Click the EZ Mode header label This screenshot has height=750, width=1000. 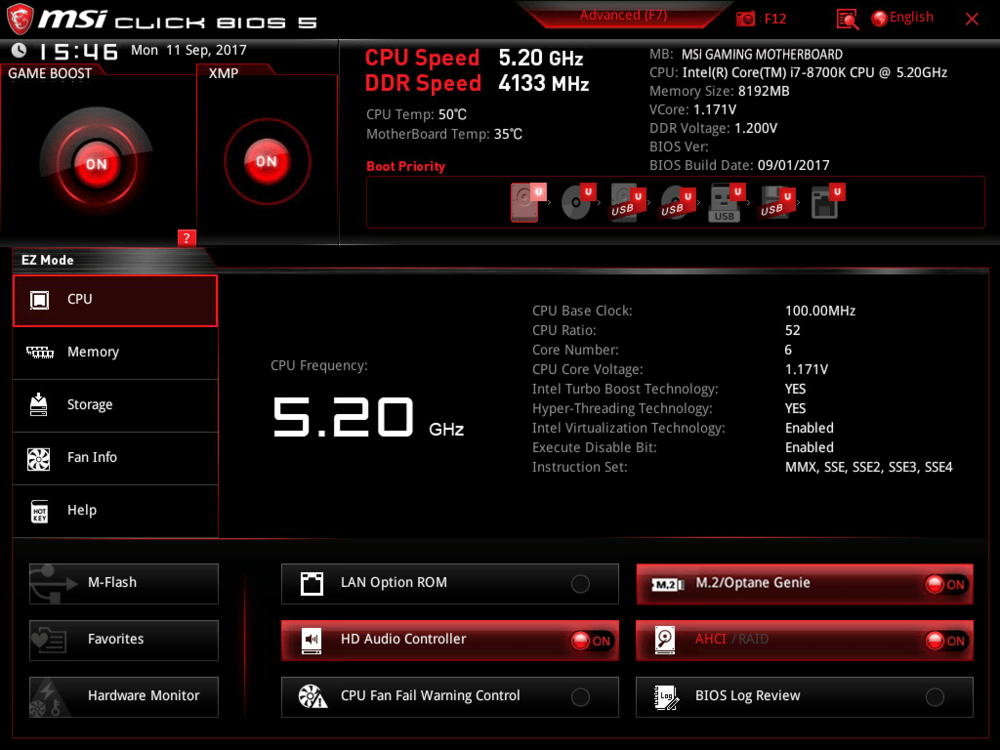[x=48, y=260]
